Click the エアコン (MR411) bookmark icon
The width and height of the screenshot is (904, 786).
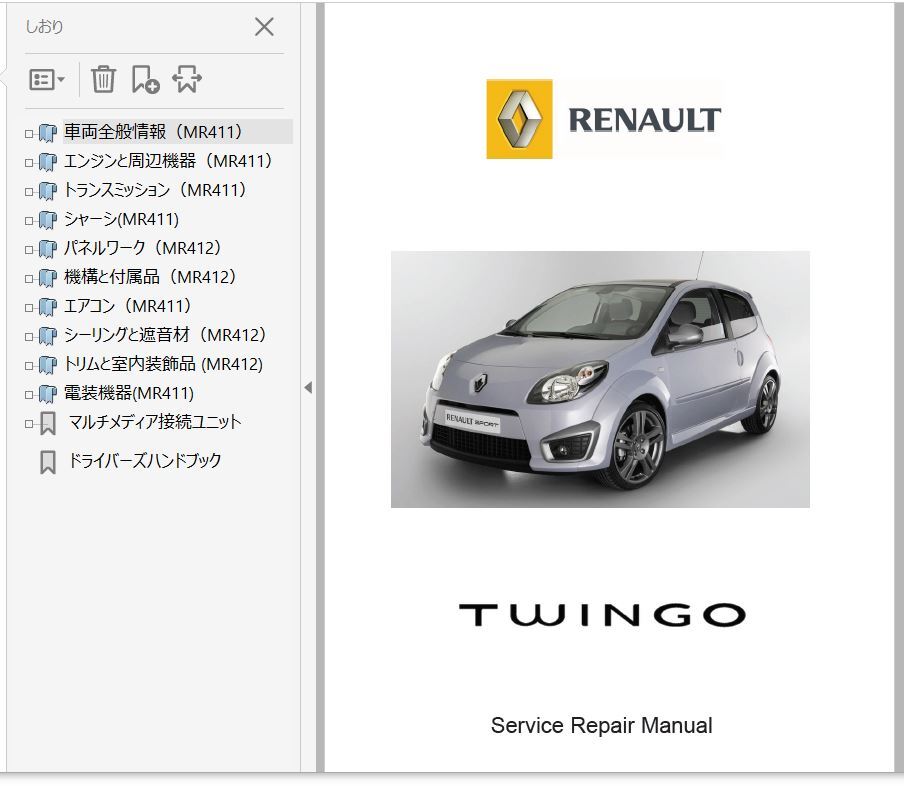(x=47, y=307)
